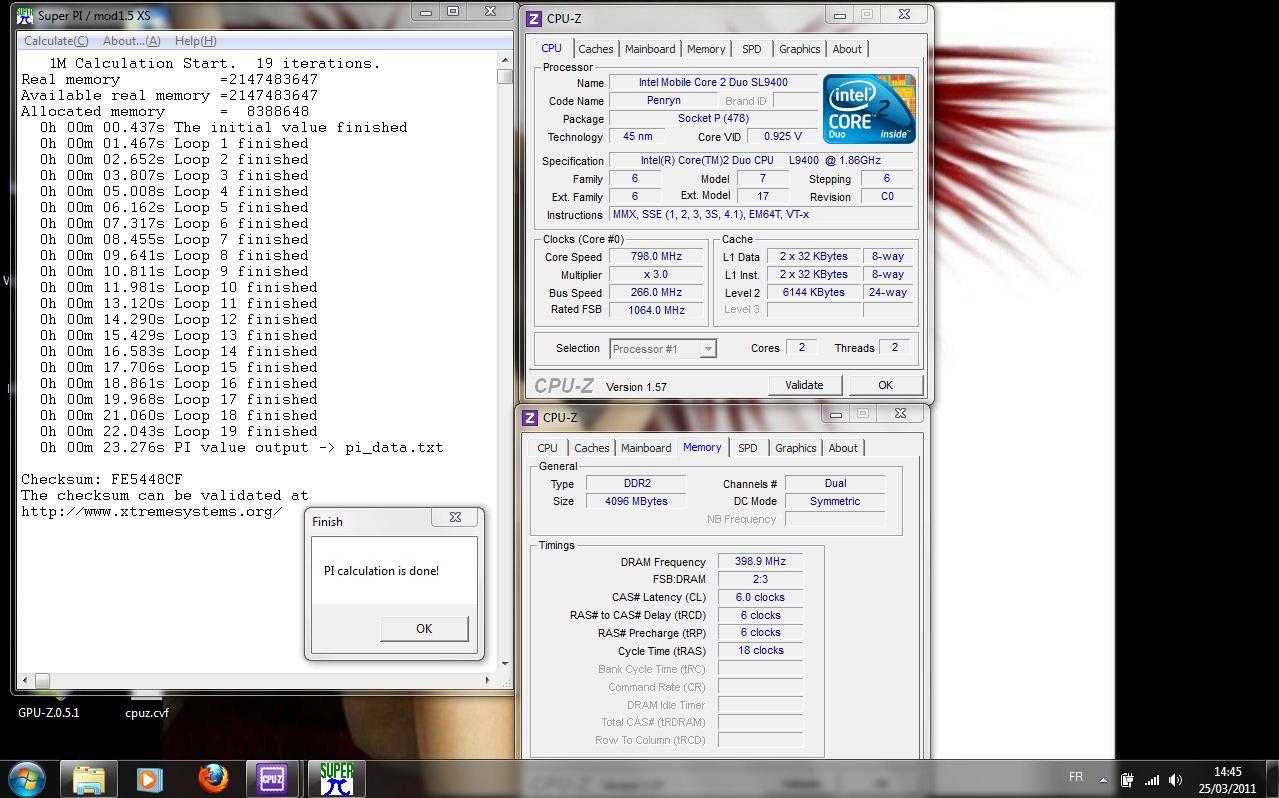
Task: Select CPU tab in bottom CPU-Z window
Action: pyautogui.click(x=548, y=448)
